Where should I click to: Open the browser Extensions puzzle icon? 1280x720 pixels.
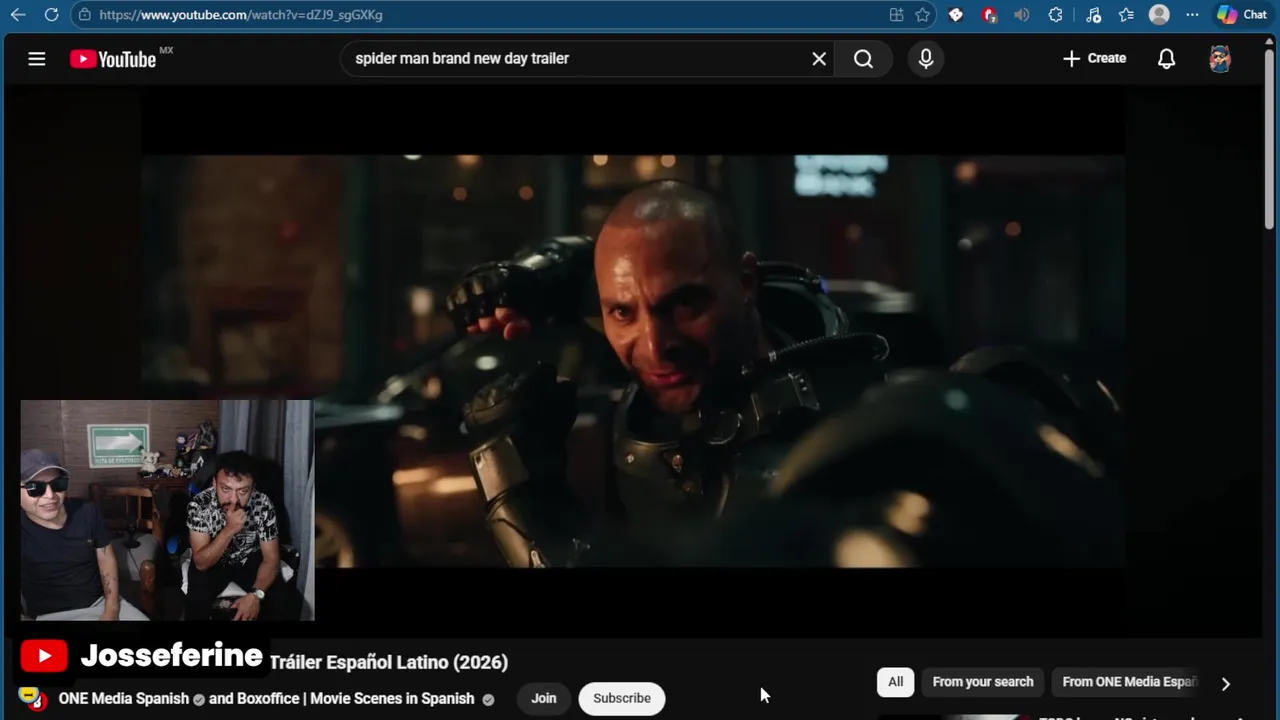tap(1055, 15)
